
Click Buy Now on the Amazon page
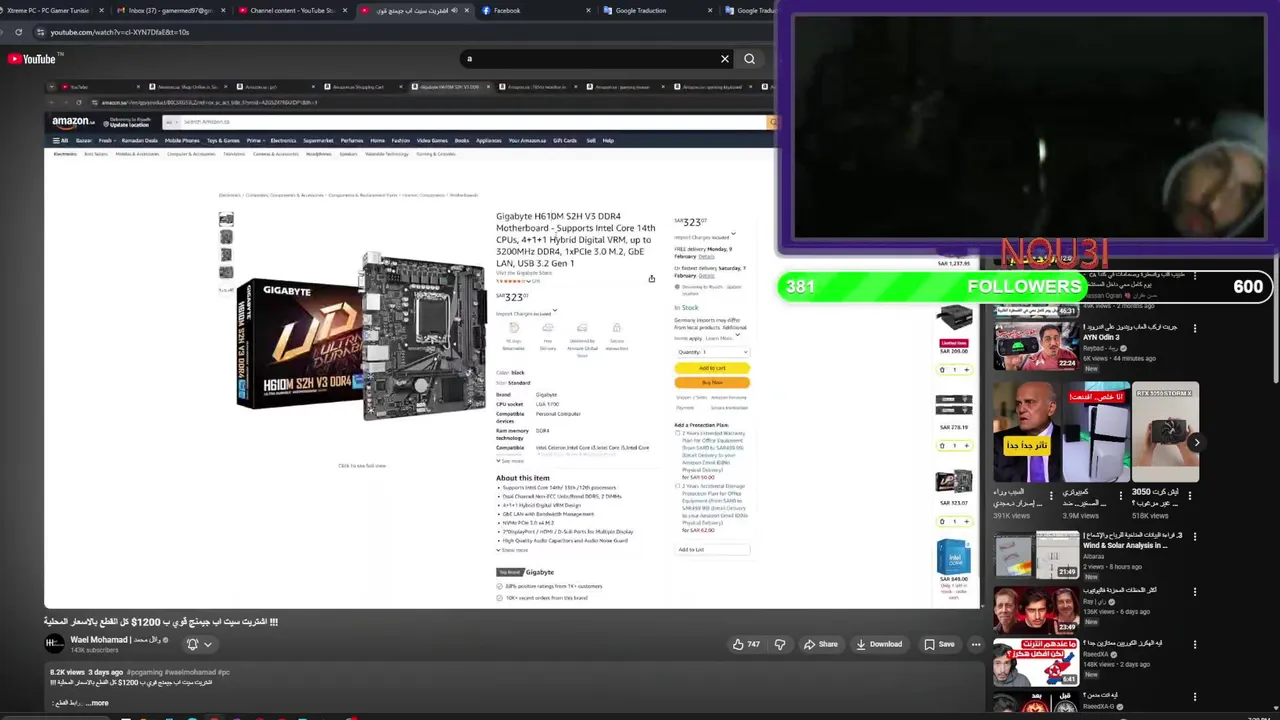coord(712,382)
